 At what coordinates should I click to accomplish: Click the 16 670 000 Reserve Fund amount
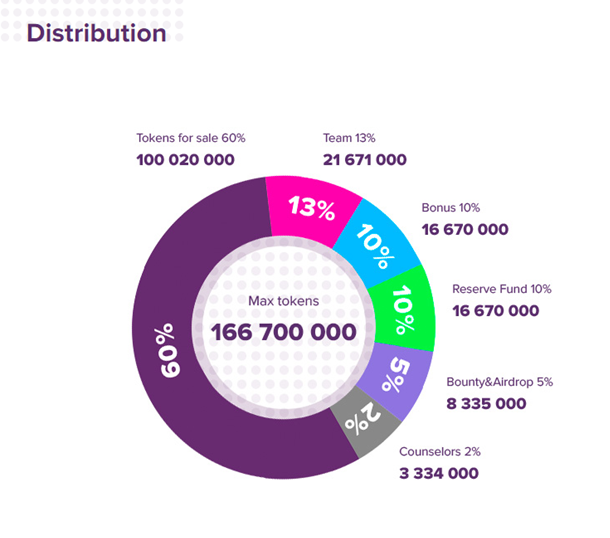[x=496, y=311]
